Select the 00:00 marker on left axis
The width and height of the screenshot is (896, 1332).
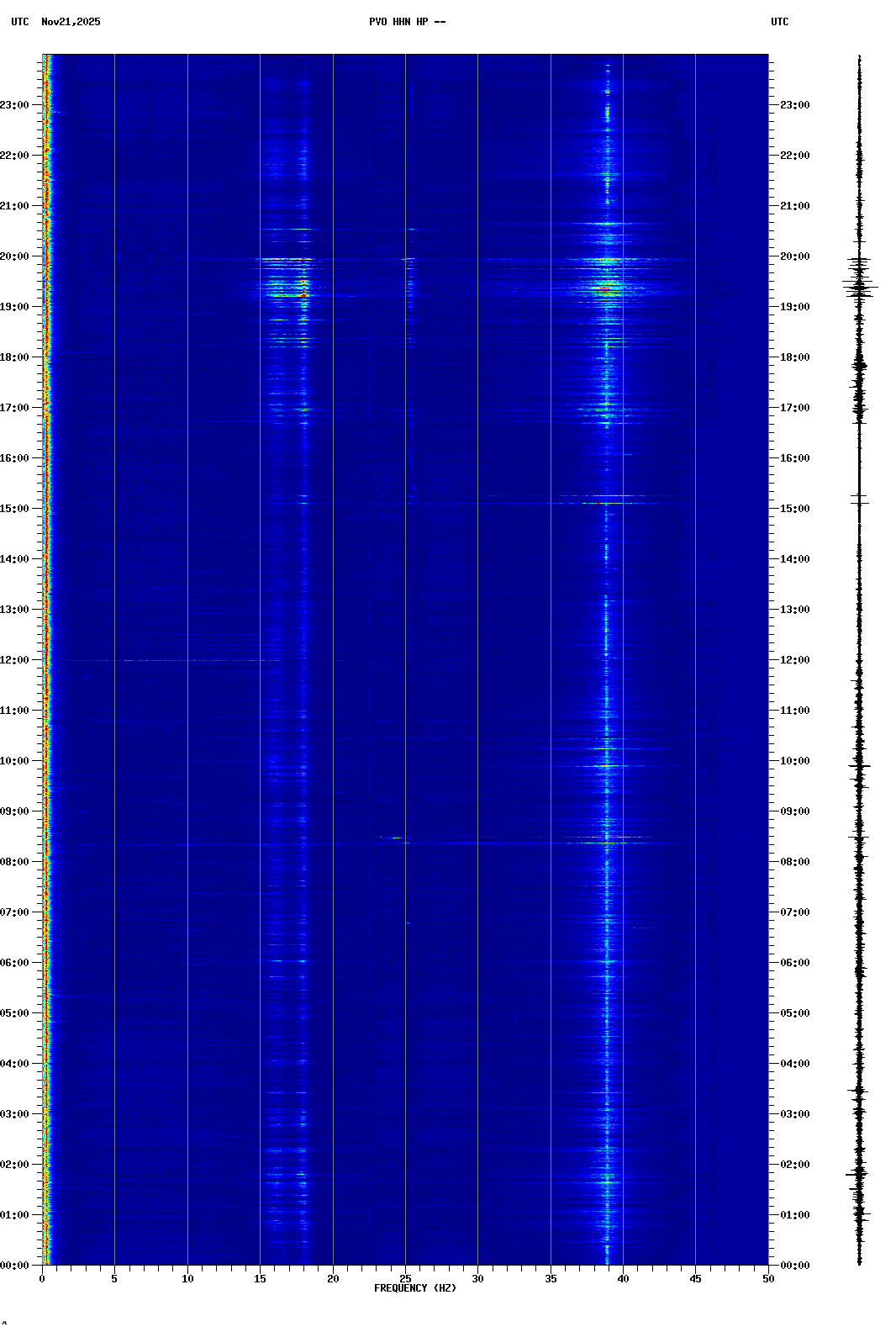pyautogui.click(x=15, y=1266)
